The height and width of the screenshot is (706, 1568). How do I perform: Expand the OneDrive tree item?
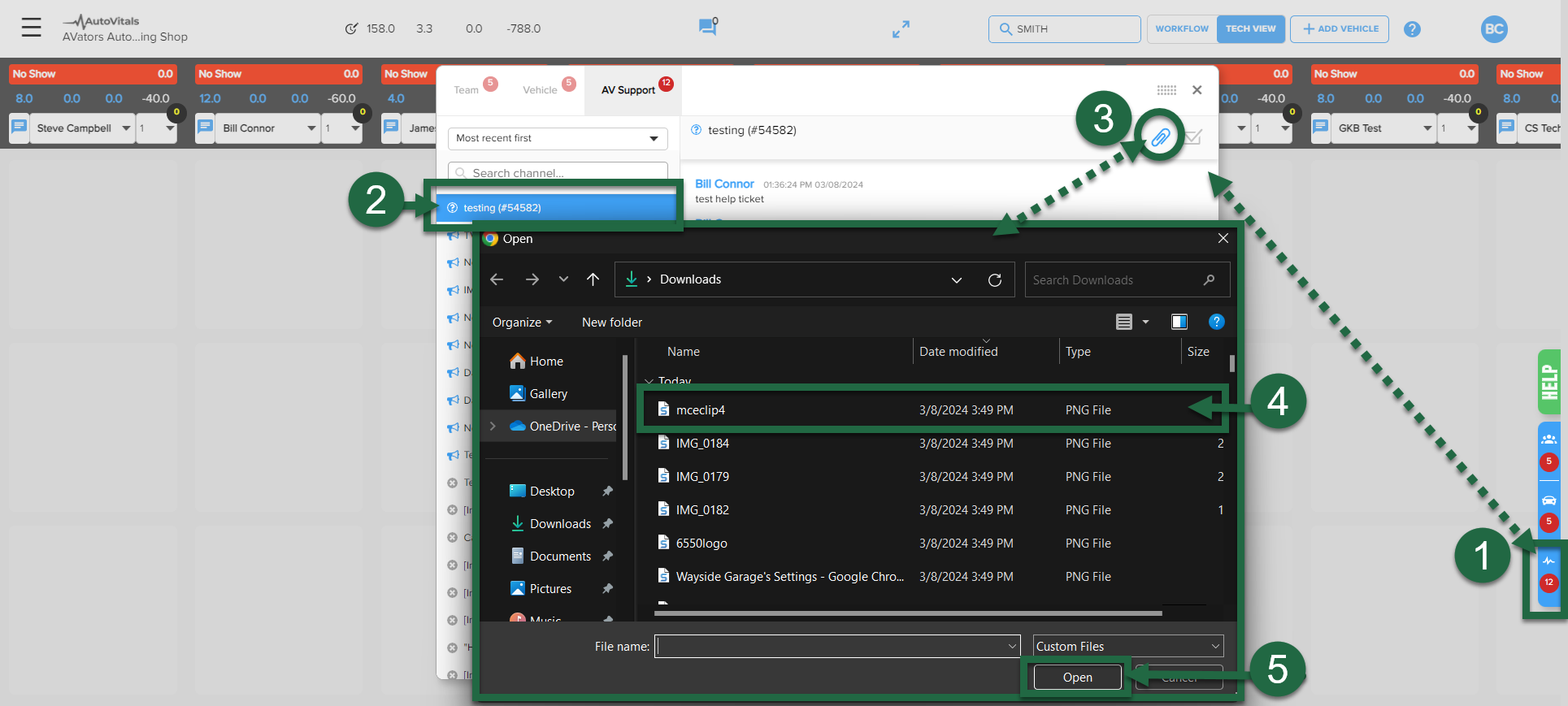(493, 427)
